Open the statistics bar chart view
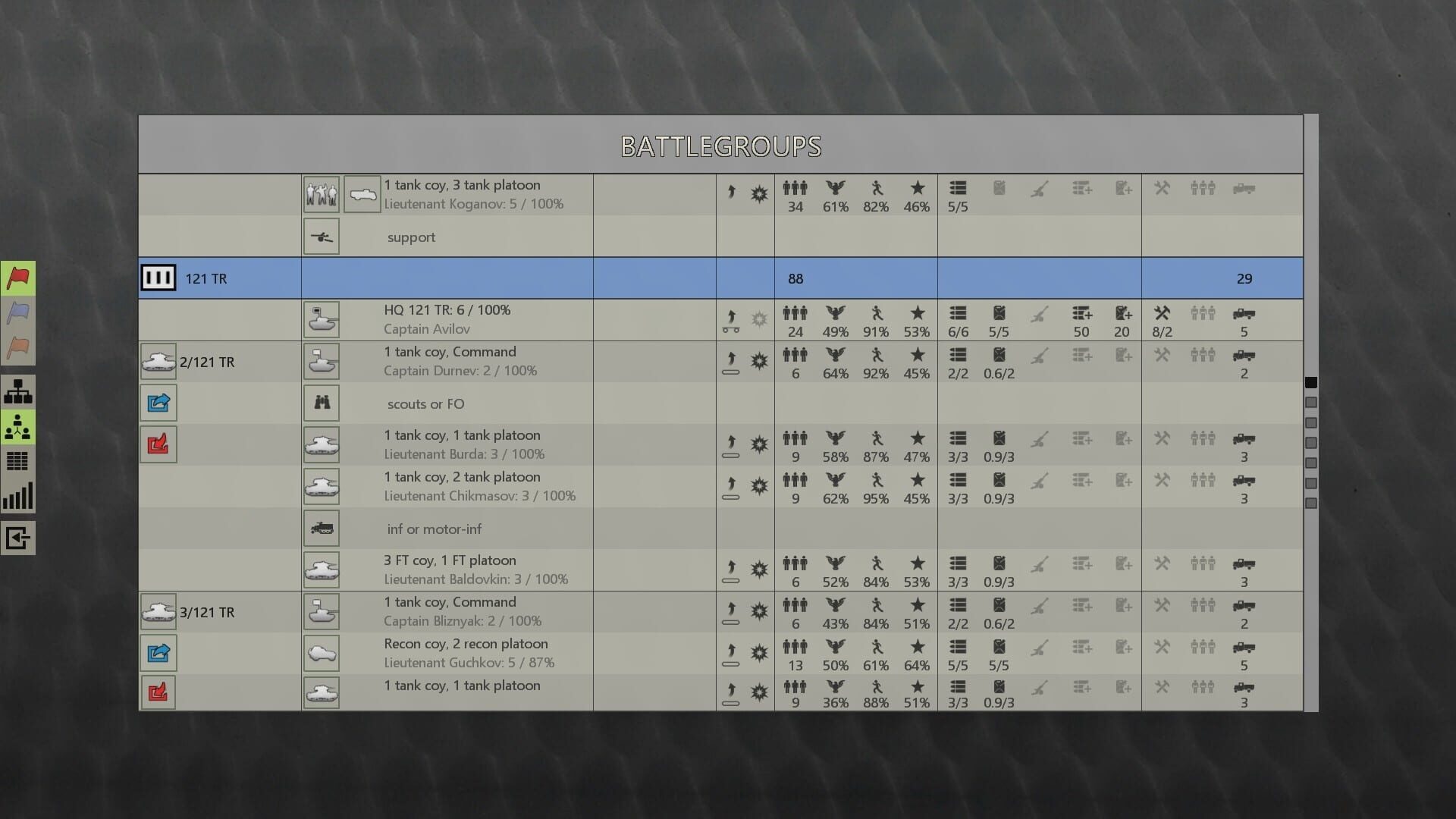Viewport: 1456px width, 819px height. pos(17,497)
